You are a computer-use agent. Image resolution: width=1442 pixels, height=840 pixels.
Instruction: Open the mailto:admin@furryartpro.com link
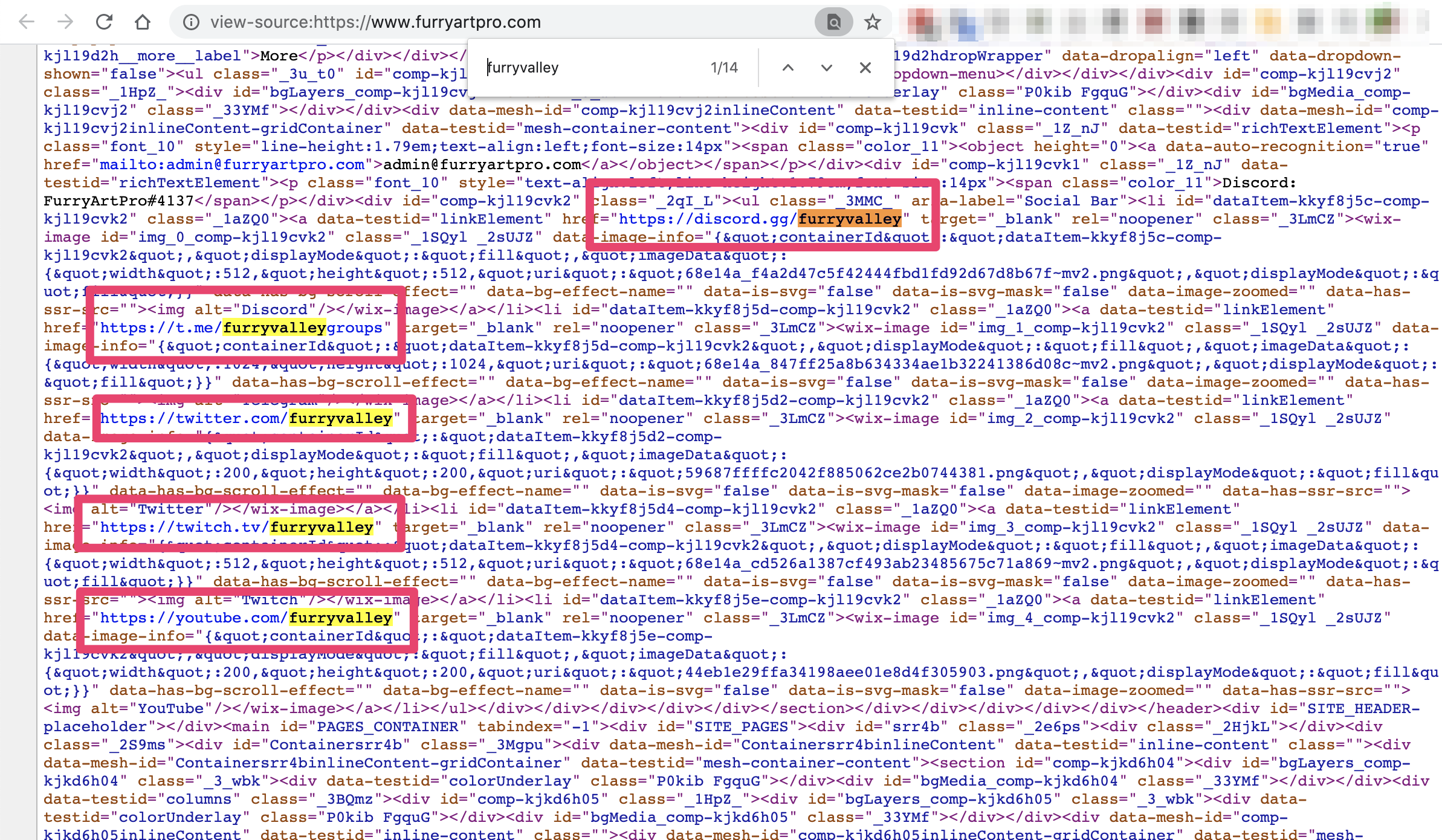pyautogui.click(x=232, y=164)
